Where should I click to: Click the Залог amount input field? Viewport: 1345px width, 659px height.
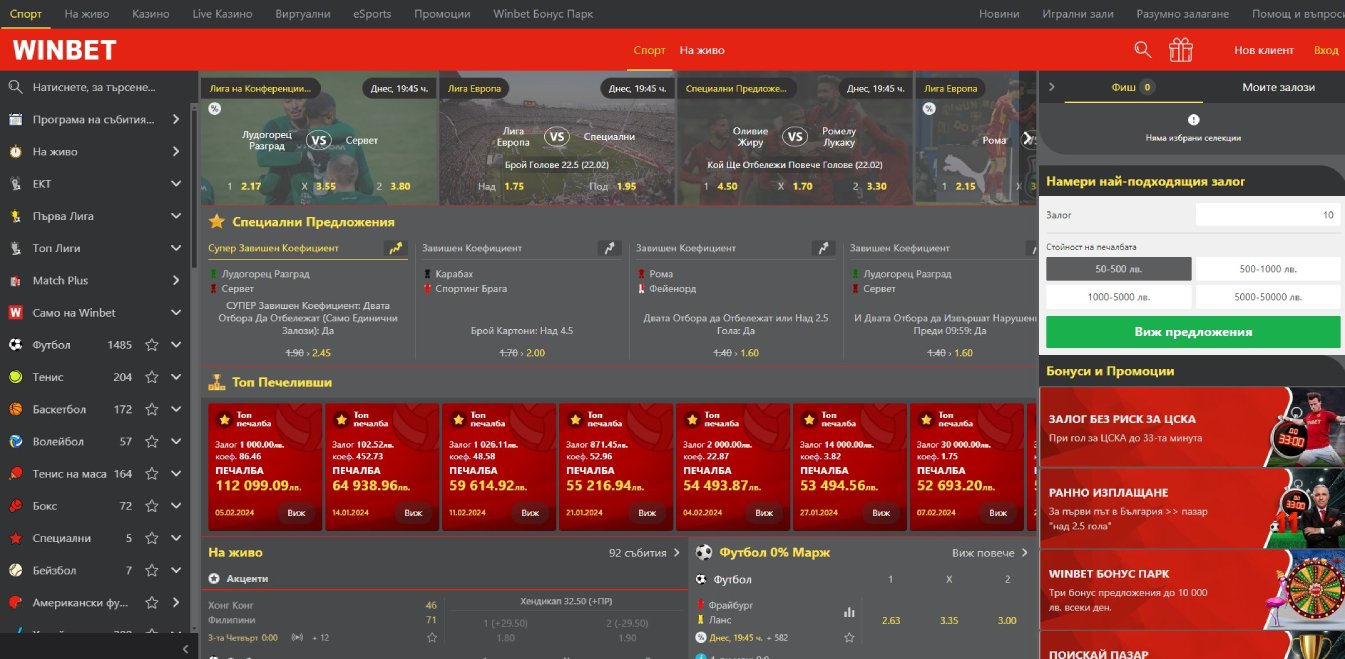click(x=1267, y=215)
